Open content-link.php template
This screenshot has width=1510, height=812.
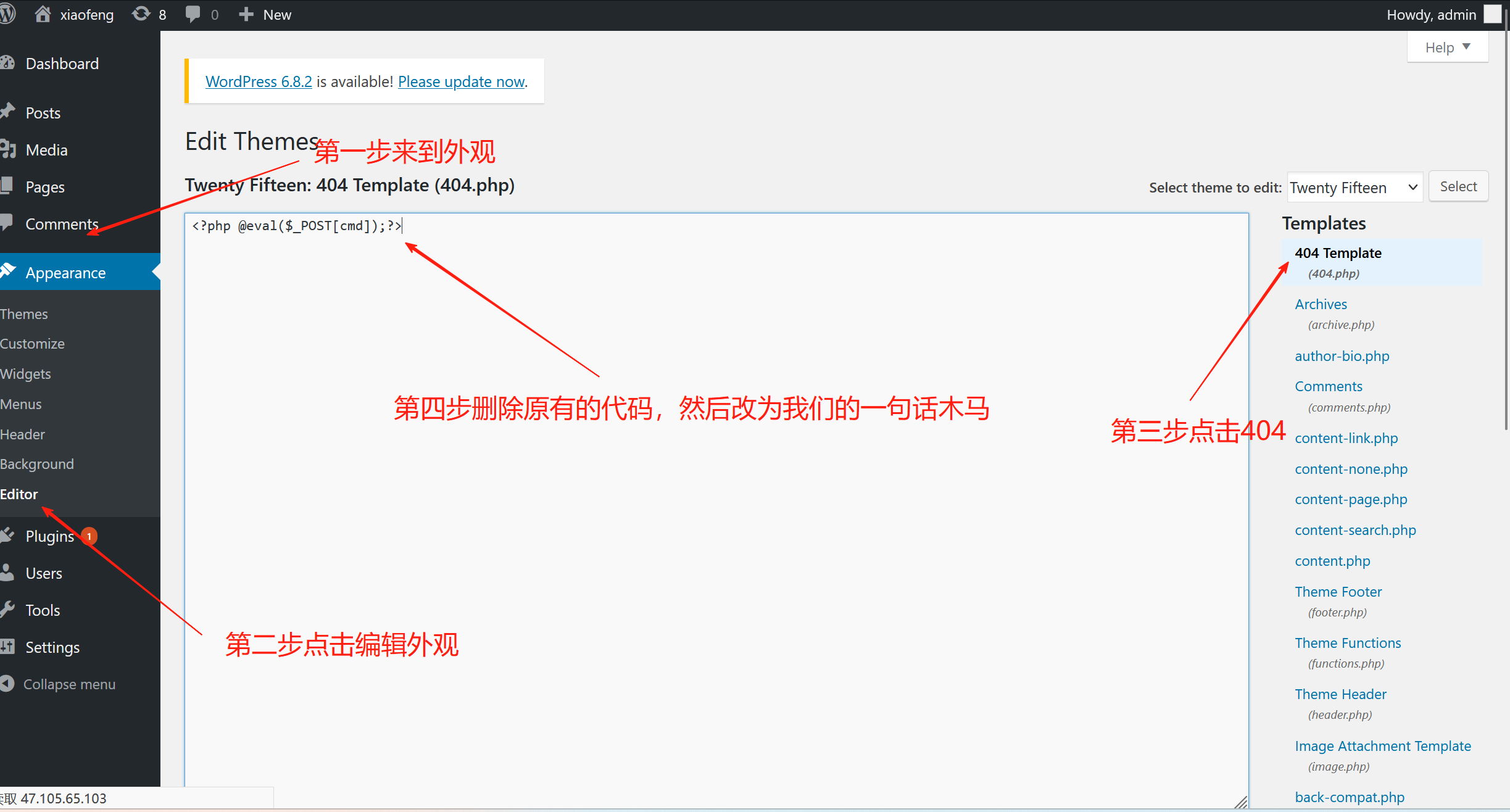pyautogui.click(x=1346, y=438)
